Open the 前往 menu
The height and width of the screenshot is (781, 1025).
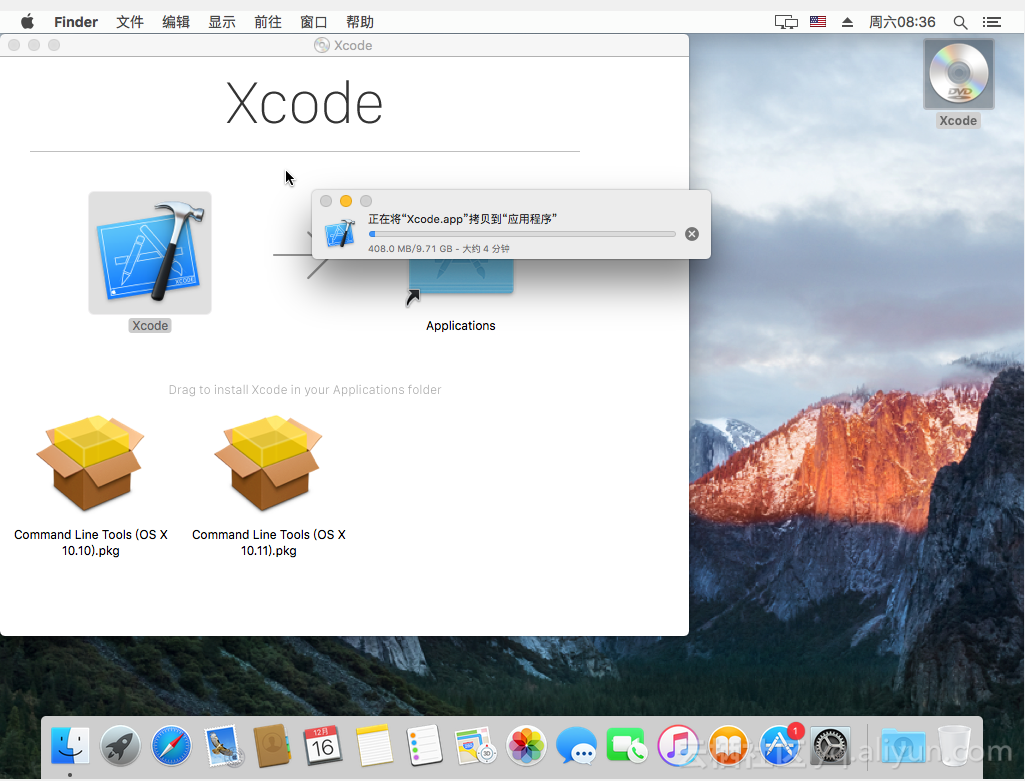coord(267,22)
